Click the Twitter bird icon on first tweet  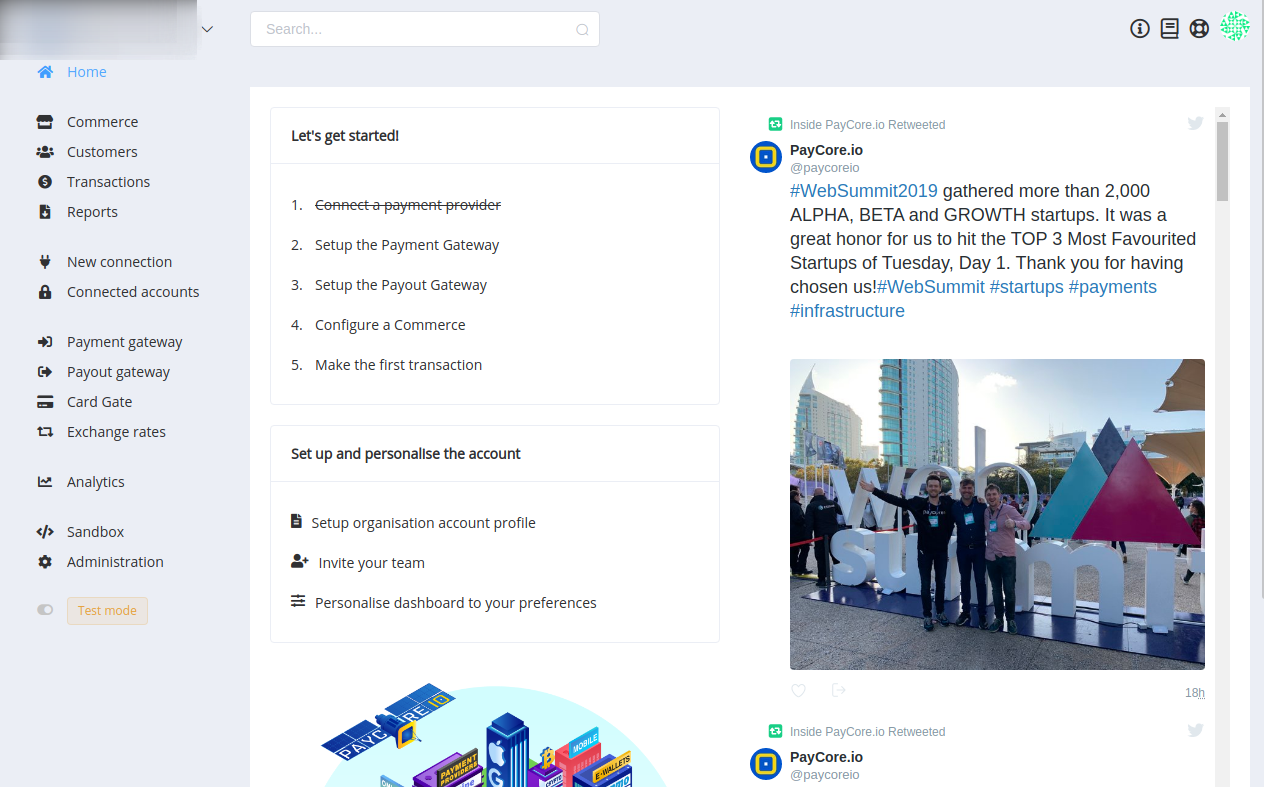pos(1195,123)
